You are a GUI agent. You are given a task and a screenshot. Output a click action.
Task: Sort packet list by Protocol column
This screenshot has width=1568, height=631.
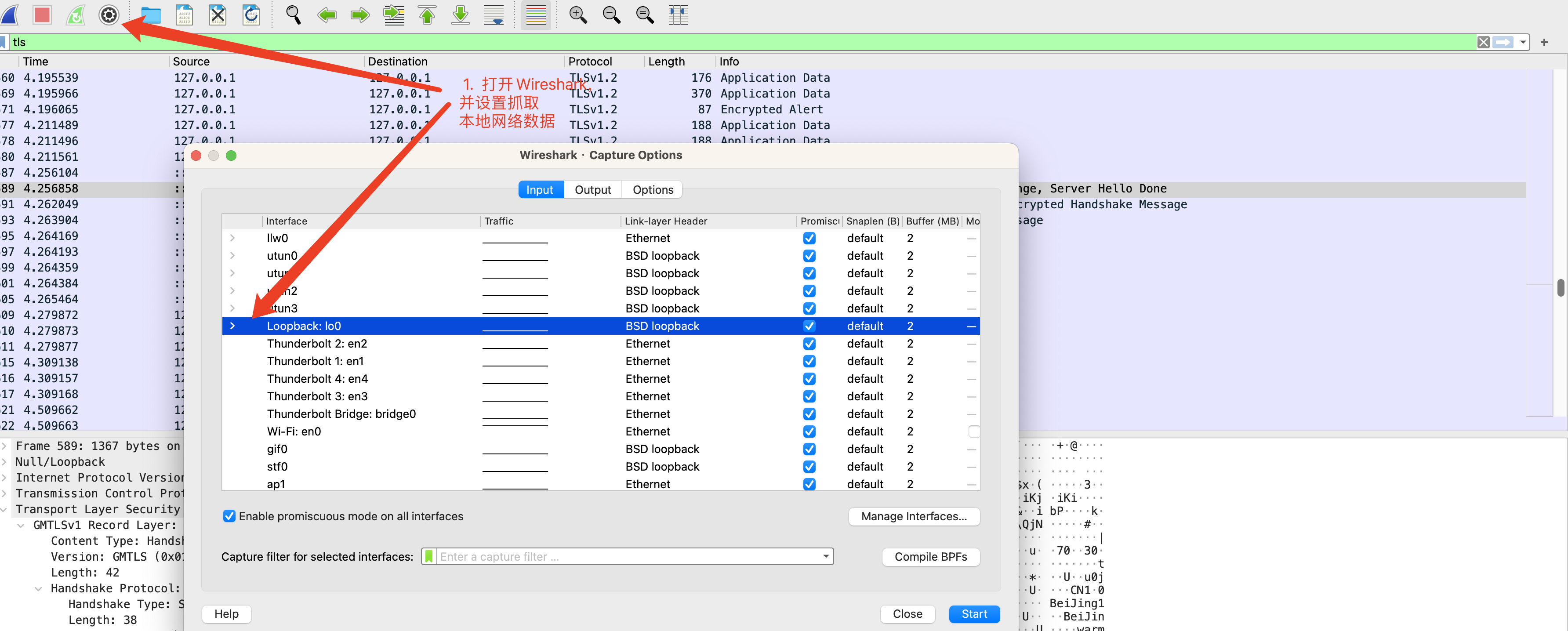pyautogui.click(x=604, y=62)
